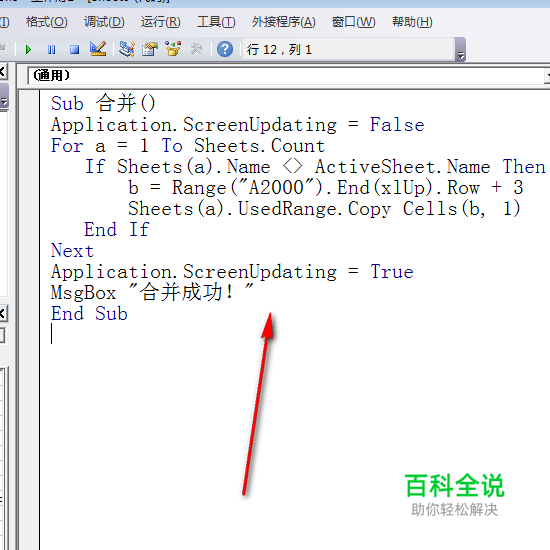
Task: Close the project explorer side panel
Action: coord(3,72)
